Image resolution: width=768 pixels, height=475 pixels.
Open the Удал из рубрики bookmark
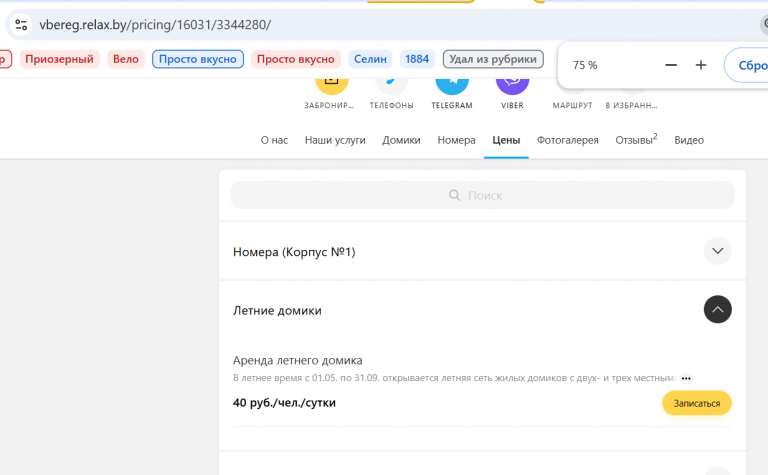coord(493,59)
